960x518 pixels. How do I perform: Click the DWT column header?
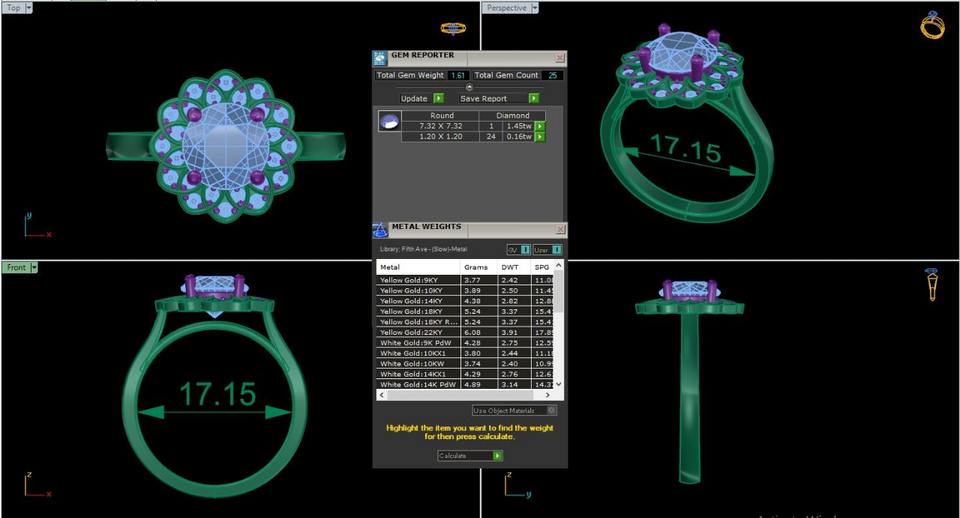[513, 267]
